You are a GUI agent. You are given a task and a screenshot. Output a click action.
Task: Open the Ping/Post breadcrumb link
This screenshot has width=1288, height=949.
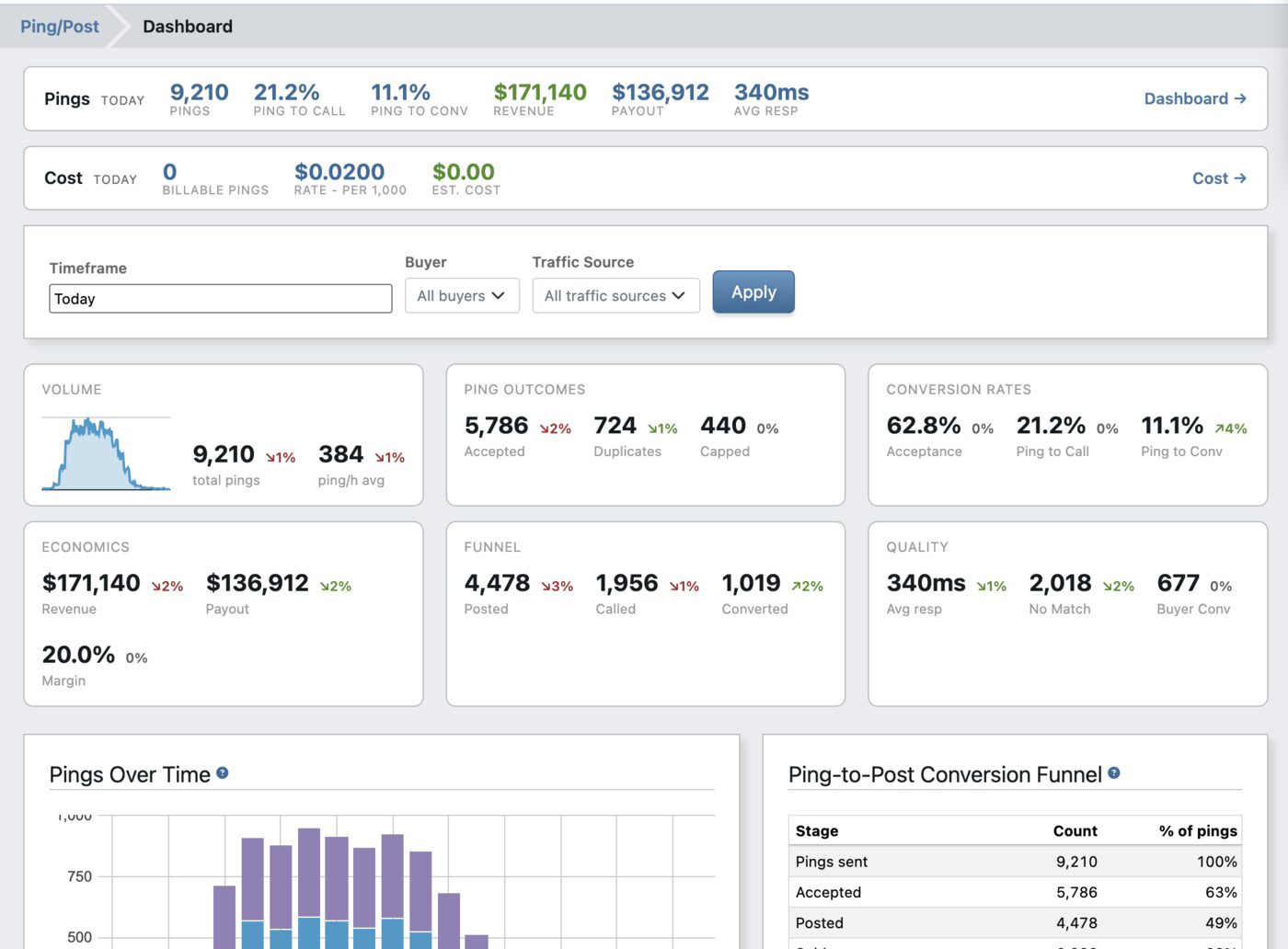[60, 27]
